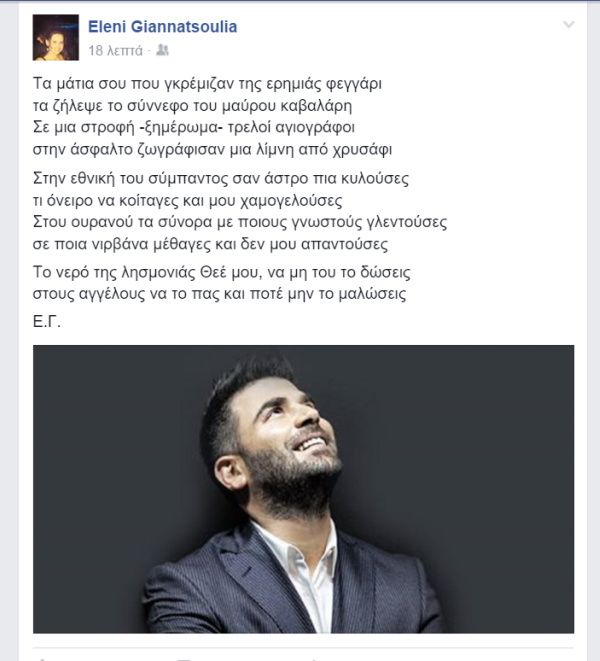This screenshot has width=600, height=661.
Task: Click the line 'Τα μάτια σου που γκρέμιζαν'
Action: click(207, 84)
